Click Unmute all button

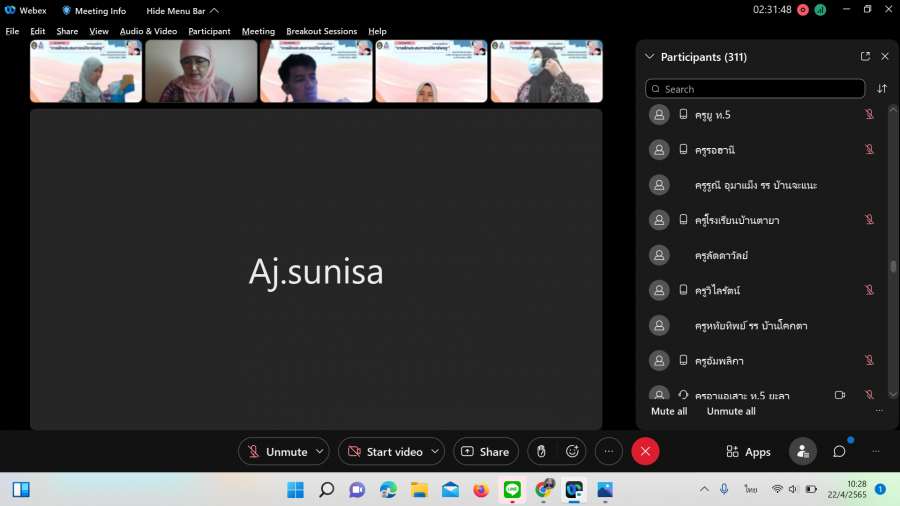(x=731, y=411)
